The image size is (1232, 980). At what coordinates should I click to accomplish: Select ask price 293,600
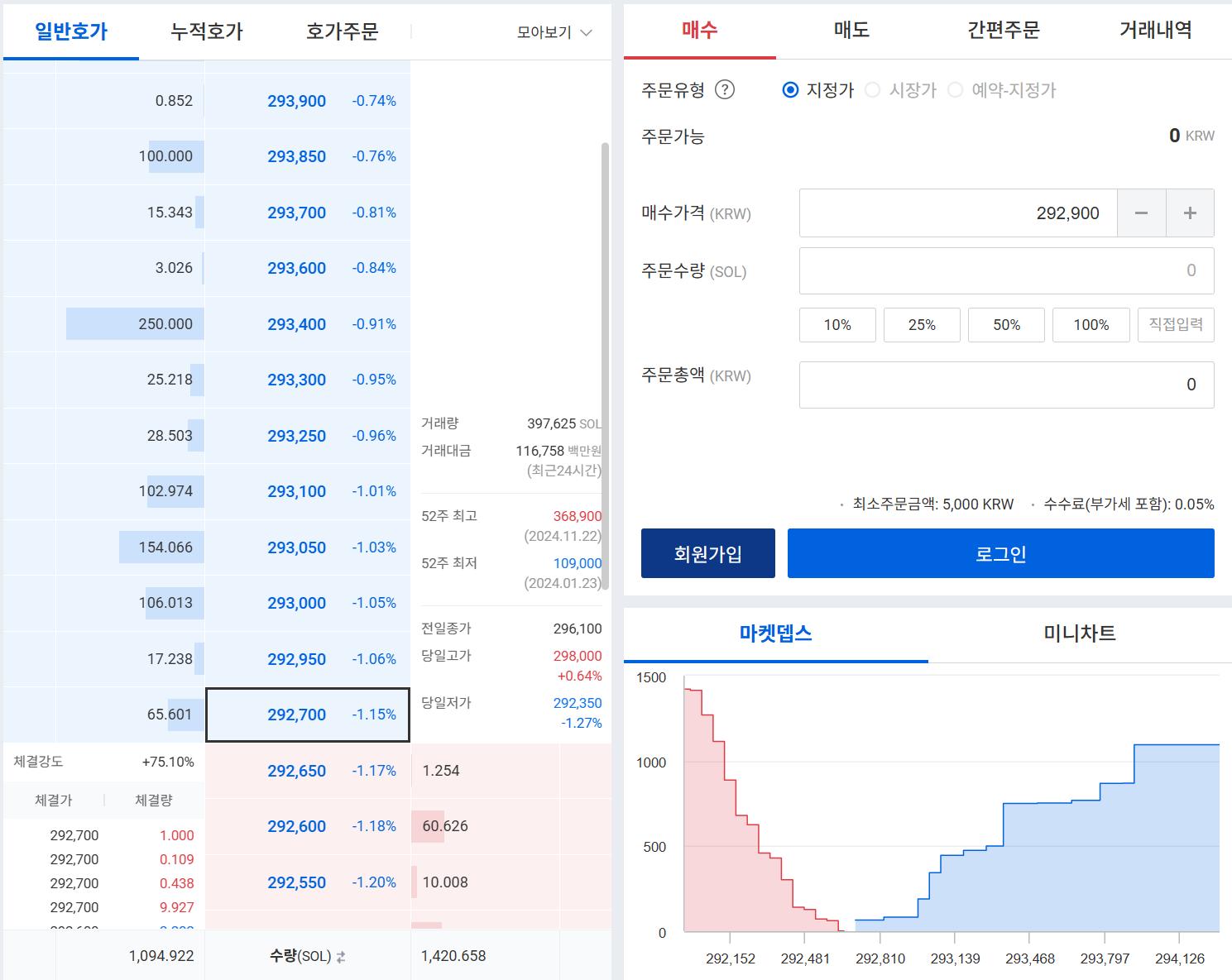tap(308, 268)
